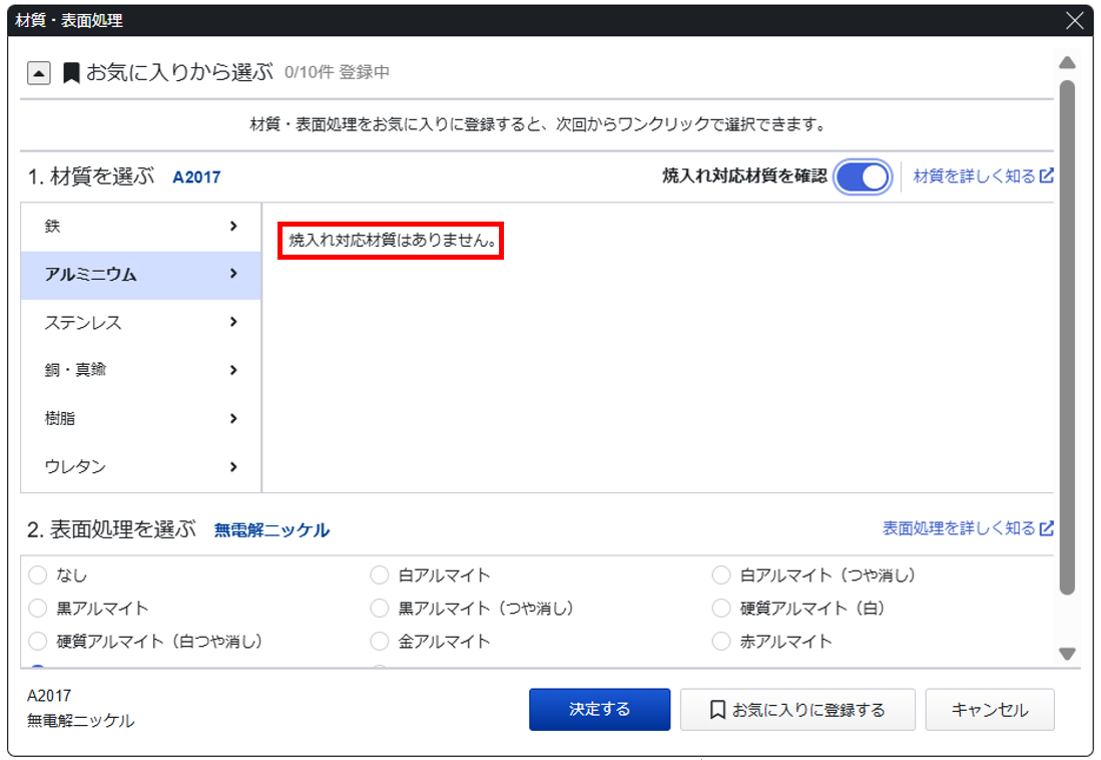Select the 銅・真鍮 material category
The height and width of the screenshot is (760, 1101).
[x=141, y=370]
